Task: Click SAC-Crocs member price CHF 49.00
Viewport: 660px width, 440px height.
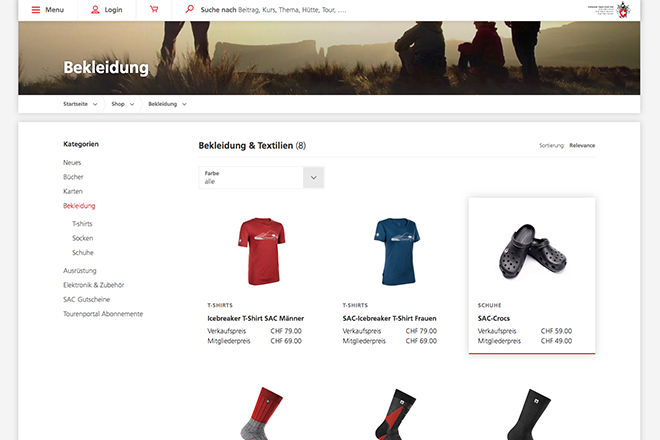Action: (x=556, y=341)
